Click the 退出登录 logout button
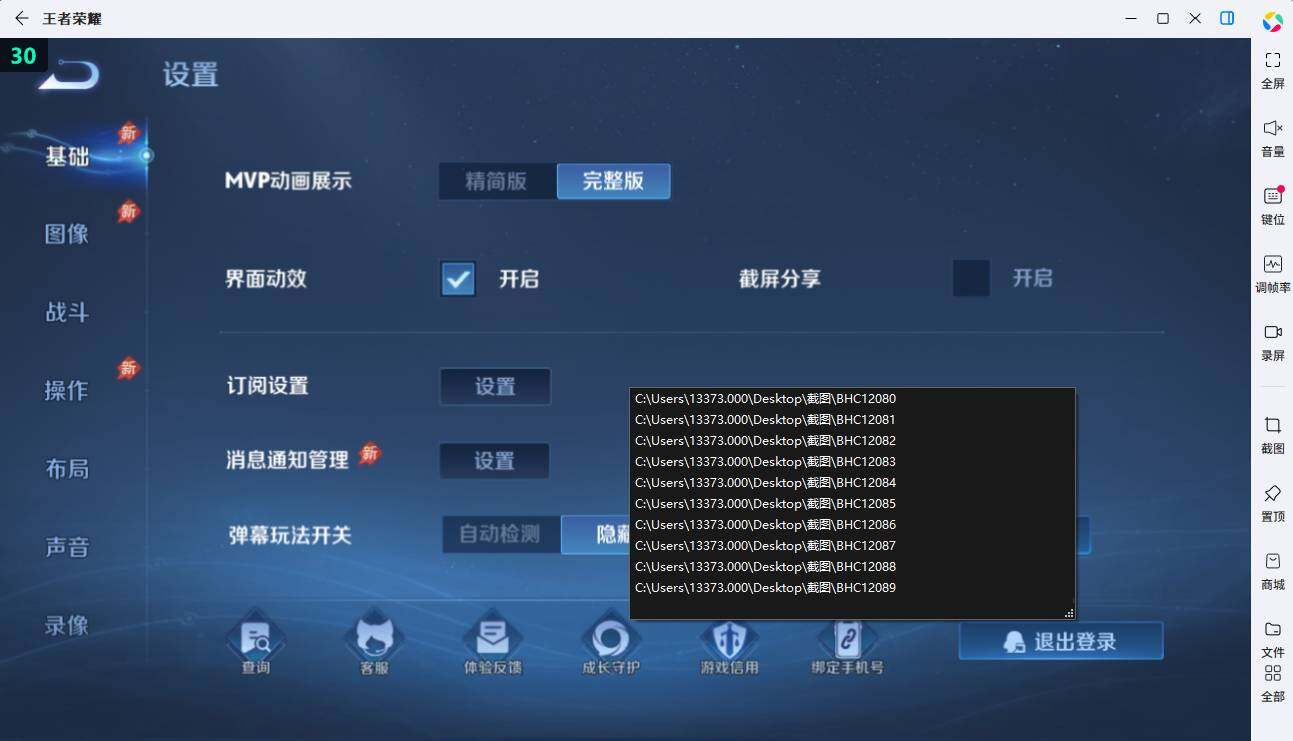The width and height of the screenshot is (1293, 741). click(x=1060, y=641)
